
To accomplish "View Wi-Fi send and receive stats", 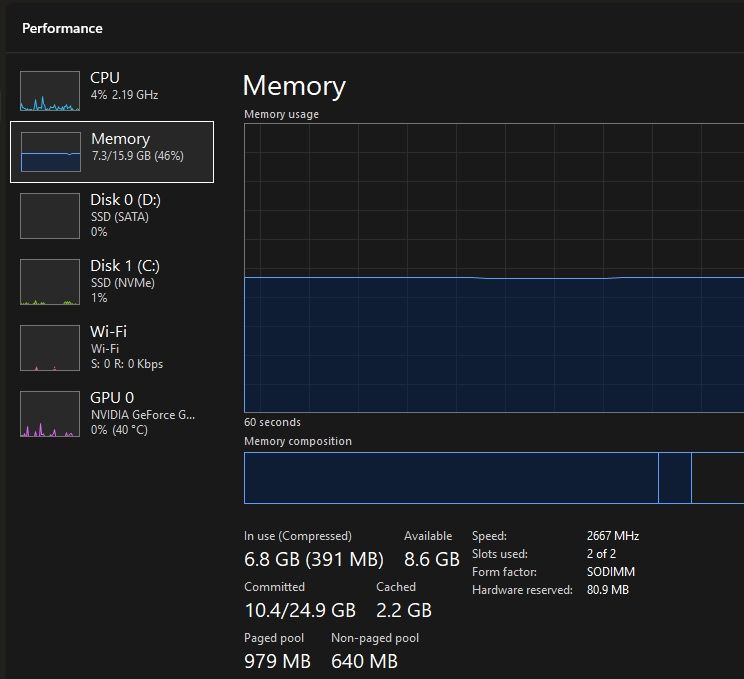I will (x=112, y=348).
